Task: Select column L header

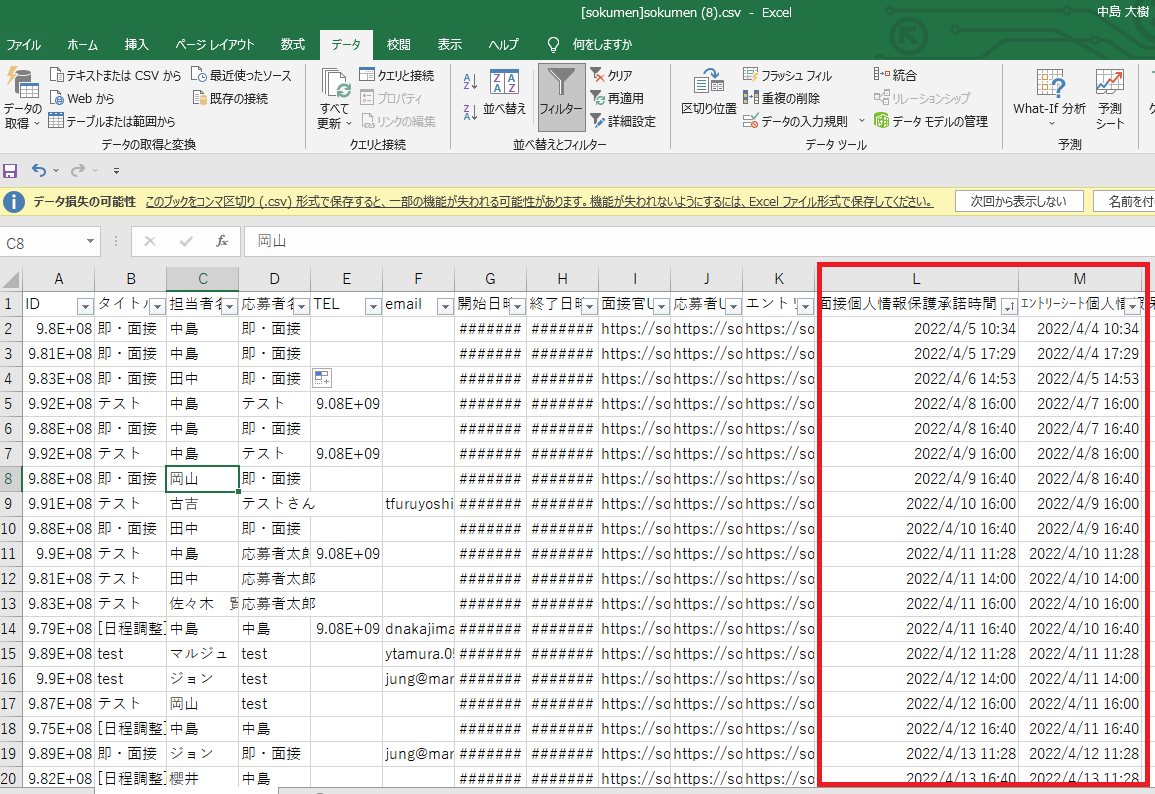Action: [917, 279]
